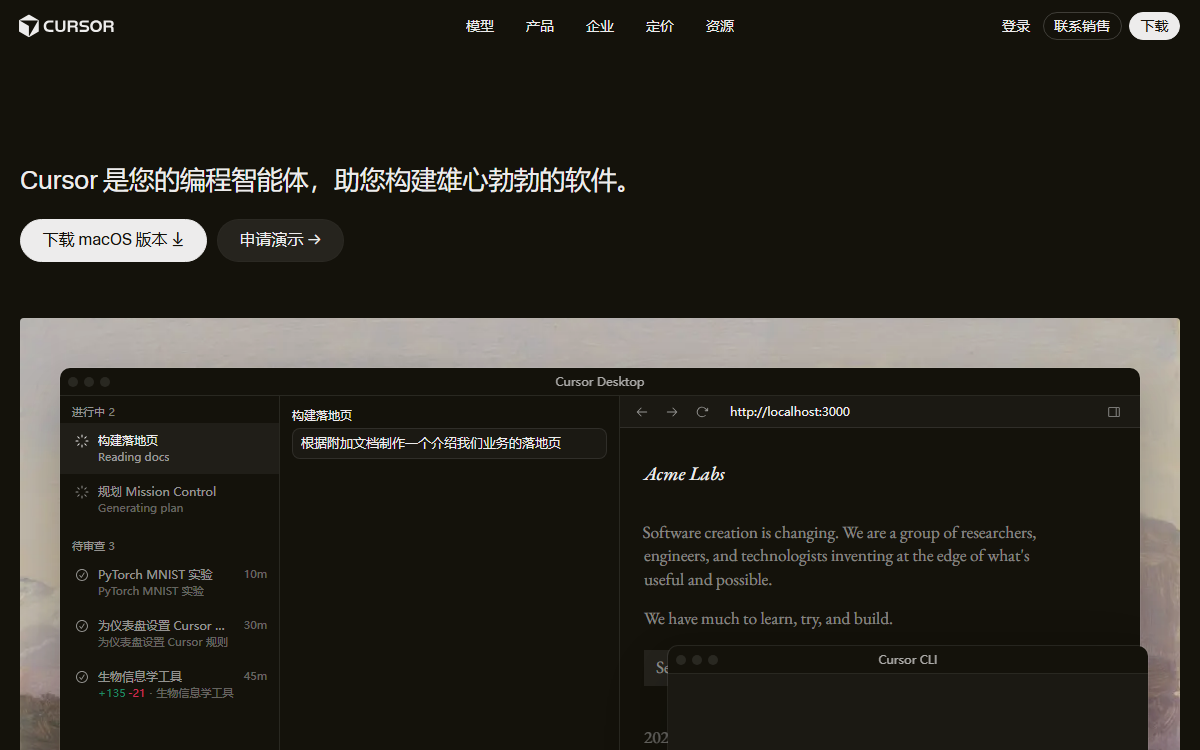Click the checkmark icon beside PyTorch MNIST 实验

[82, 575]
